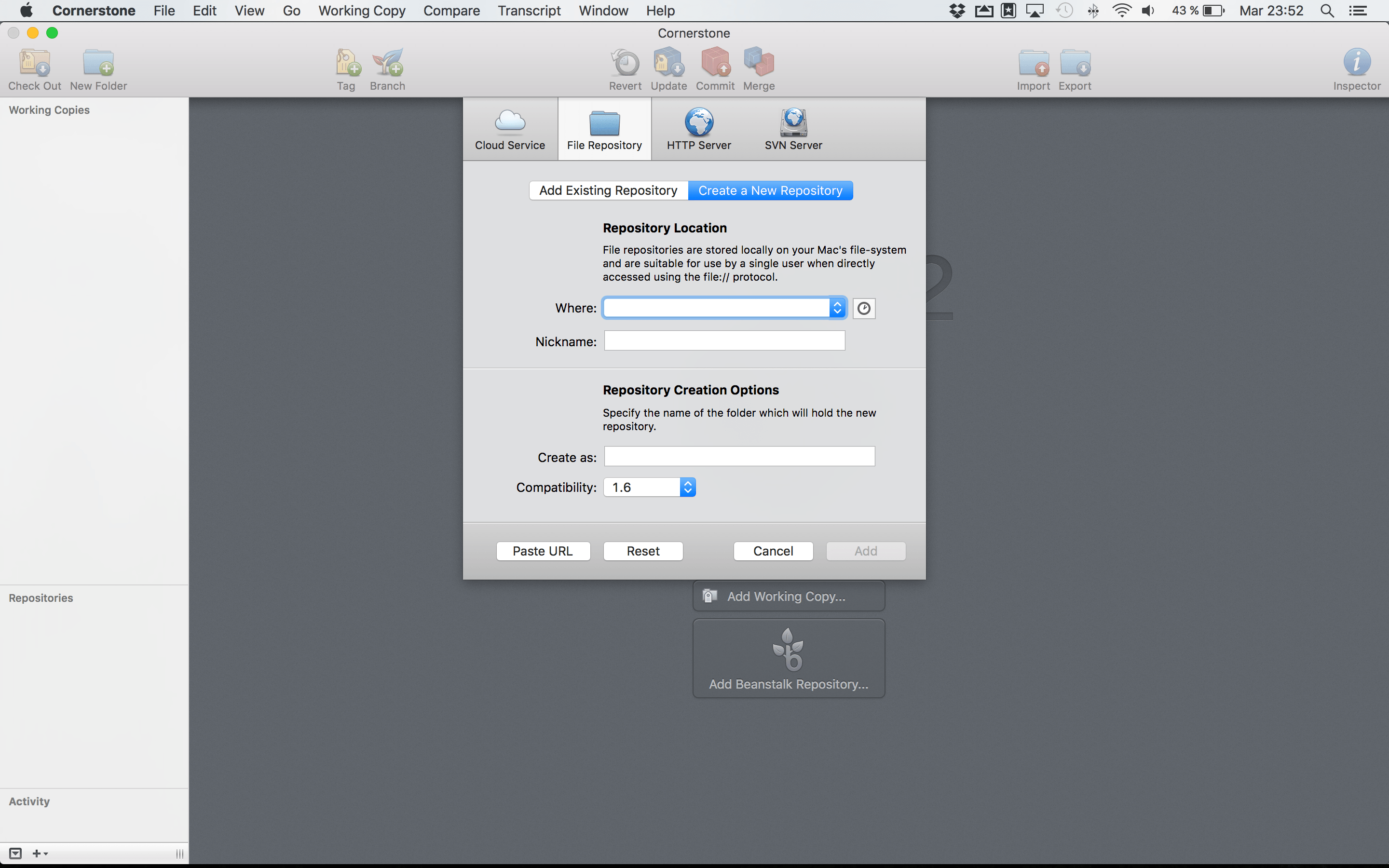The image size is (1389, 868).
Task: Click the volume menu bar icon
Action: click(x=1148, y=10)
